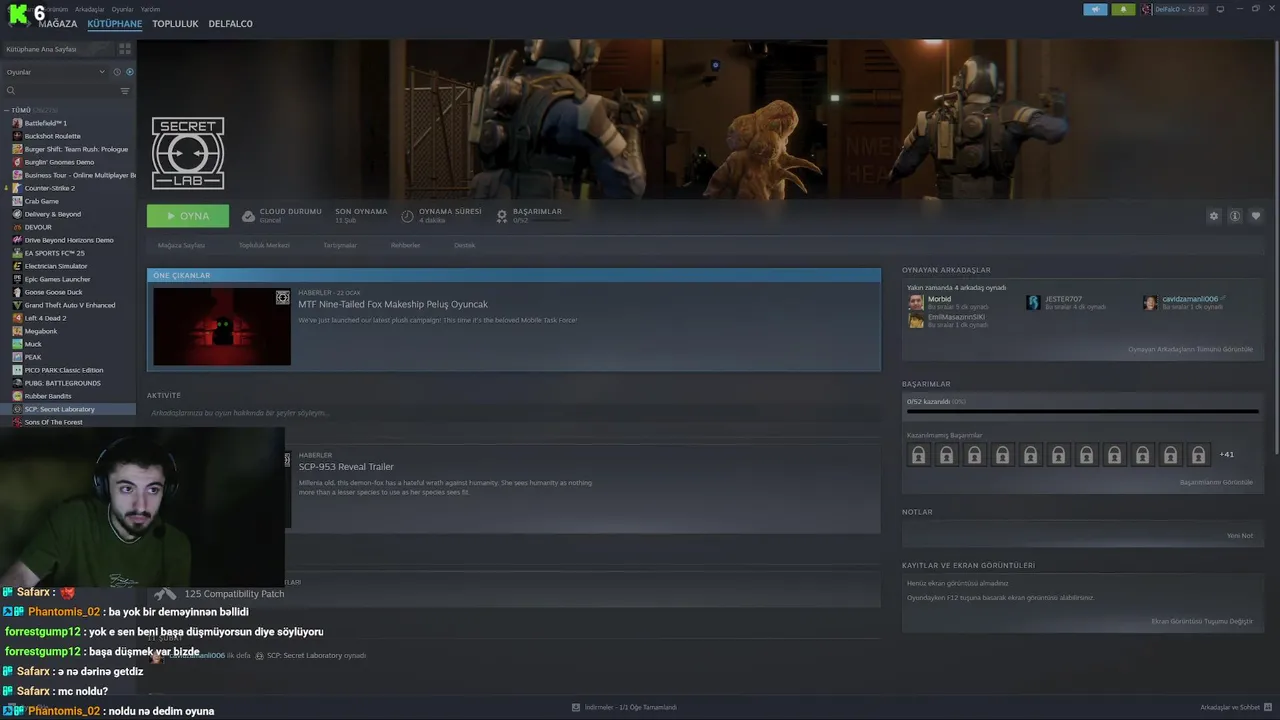Click the Cloud Durumu cloud icon
The image size is (1280, 720).
pos(249,216)
